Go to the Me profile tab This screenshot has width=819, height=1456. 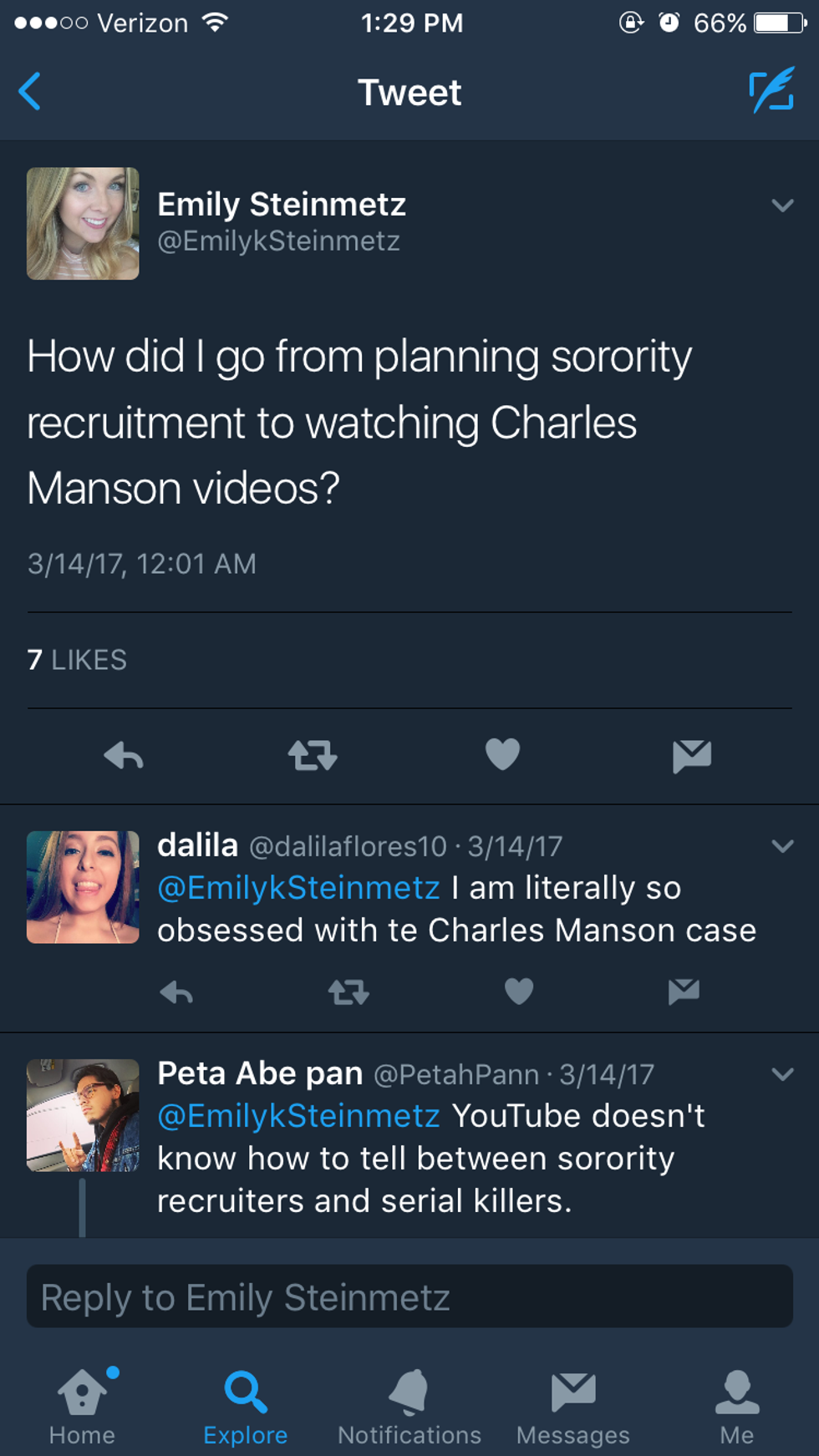pyautogui.click(x=737, y=1407)
